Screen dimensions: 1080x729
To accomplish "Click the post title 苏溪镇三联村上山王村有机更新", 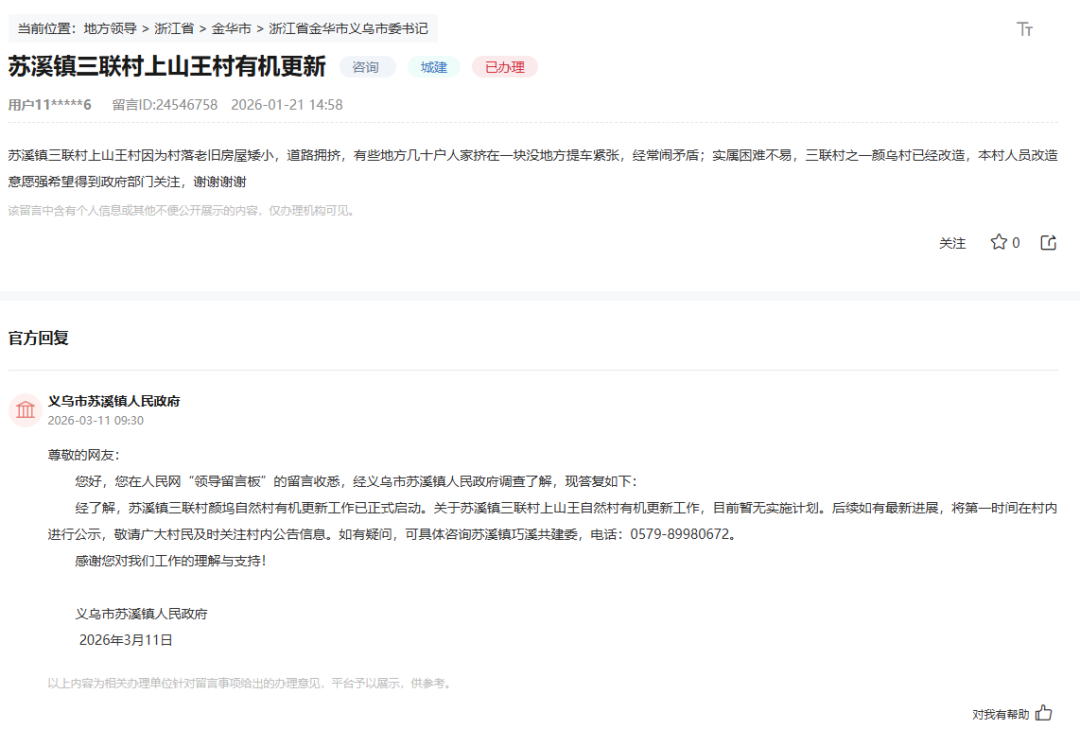I will click(x=167, y=67).
